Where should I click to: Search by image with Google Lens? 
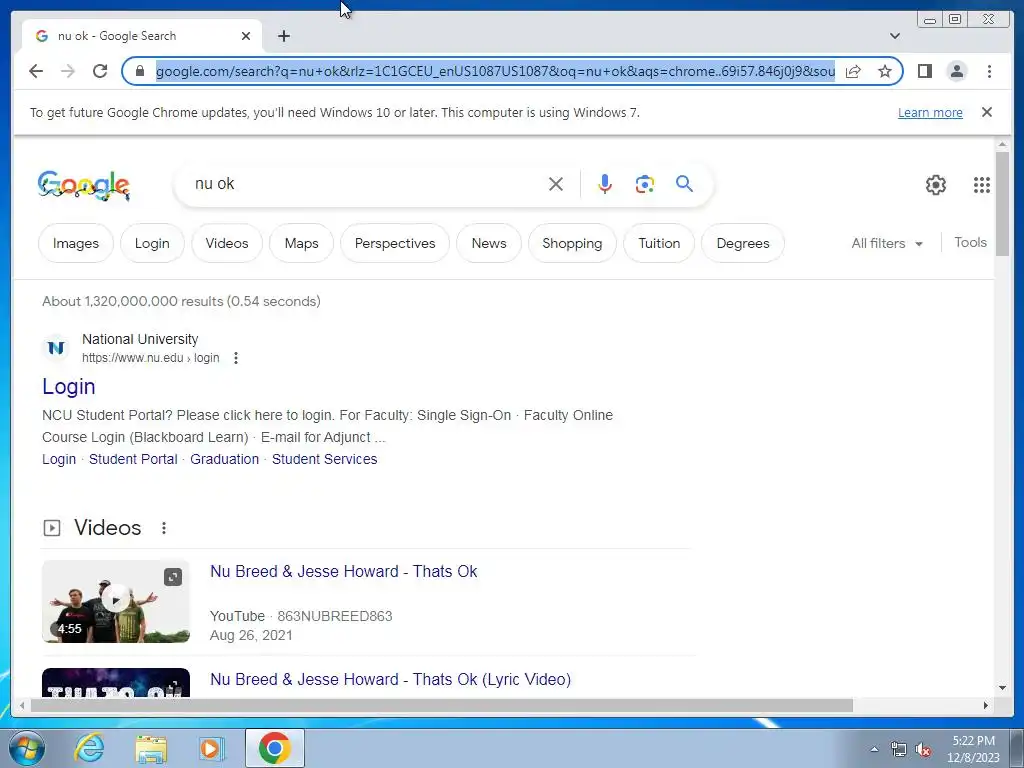pos(645,184)
